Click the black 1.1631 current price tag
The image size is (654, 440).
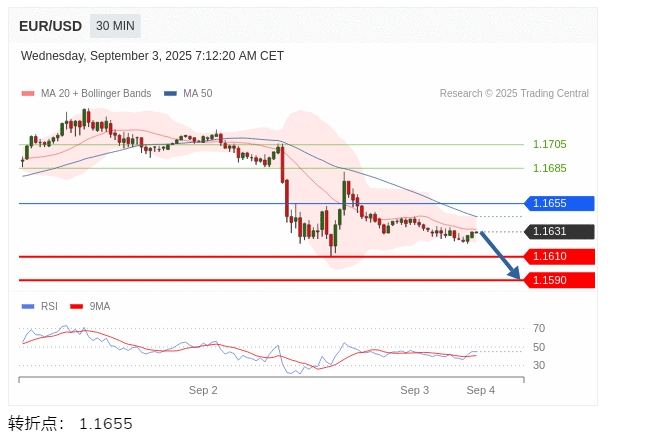click(x=559, y=231)
